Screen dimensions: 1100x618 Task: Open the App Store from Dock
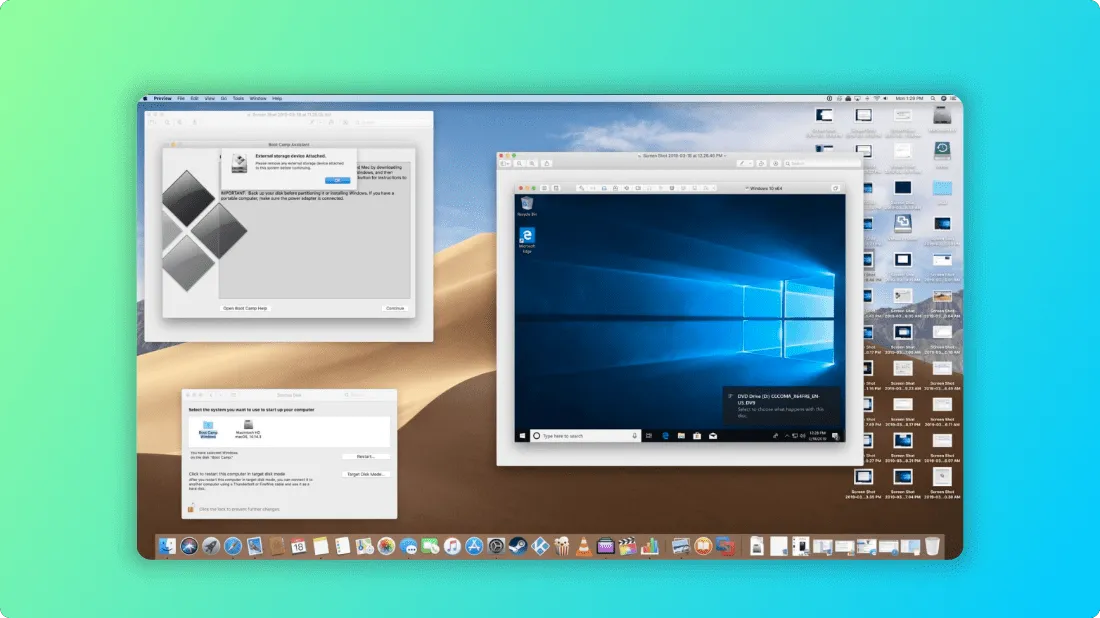[474, 546]
